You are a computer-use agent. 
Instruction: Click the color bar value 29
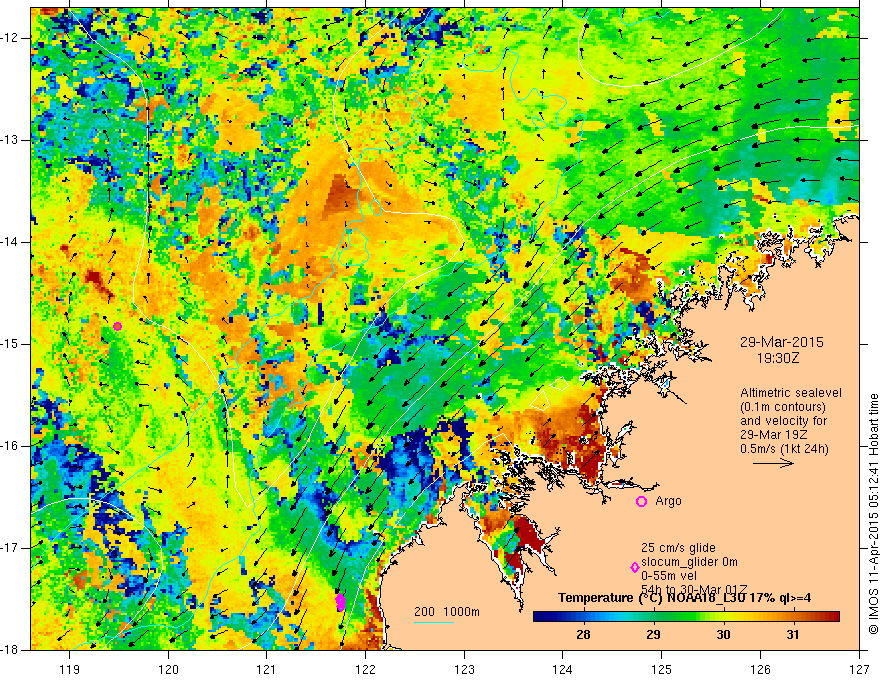point(653,635)
